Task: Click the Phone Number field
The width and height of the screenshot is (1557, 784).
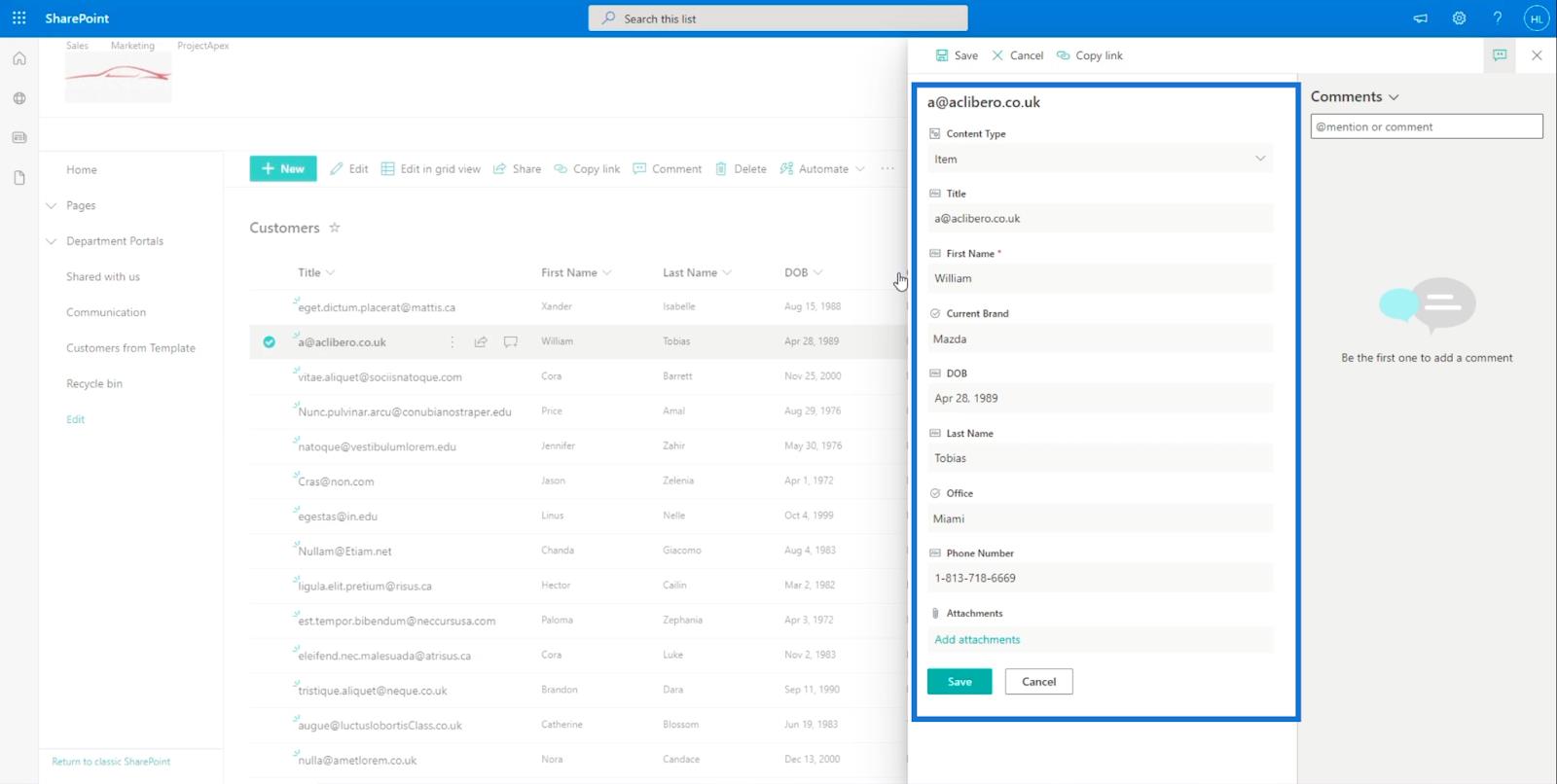Action: (x=1101, y=578)
